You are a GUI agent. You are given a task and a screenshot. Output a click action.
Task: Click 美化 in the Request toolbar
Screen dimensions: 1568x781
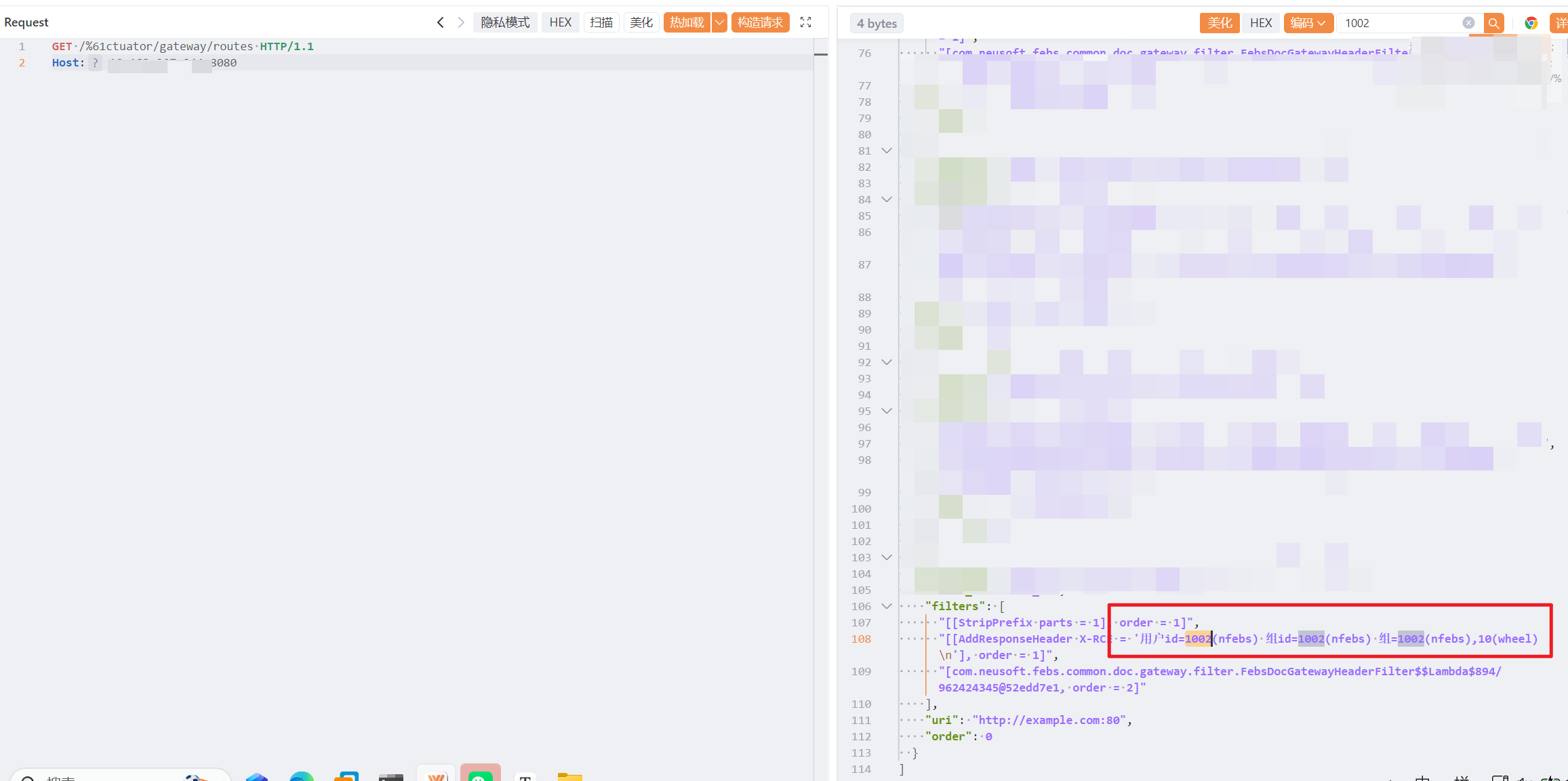tap(641, 22)
